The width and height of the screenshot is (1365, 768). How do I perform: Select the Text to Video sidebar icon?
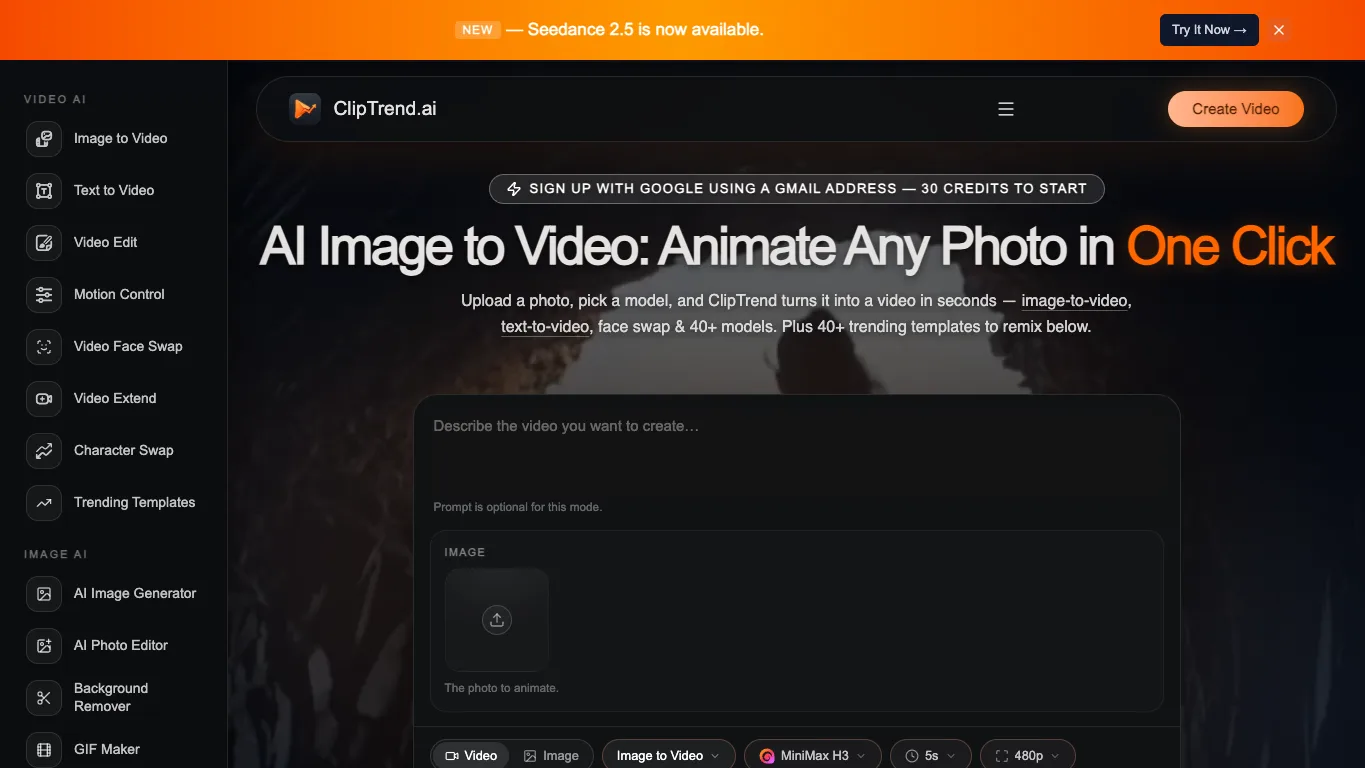pos(44,191)
